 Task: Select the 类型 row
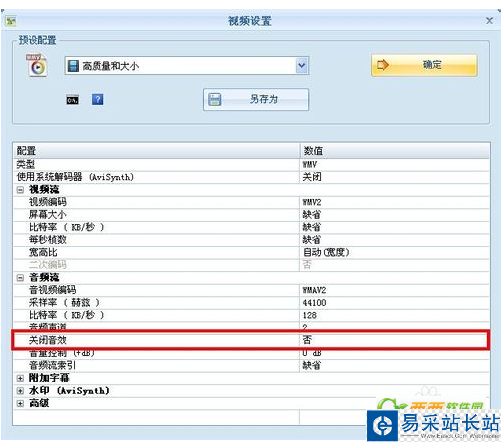click(x=251, y=164)
